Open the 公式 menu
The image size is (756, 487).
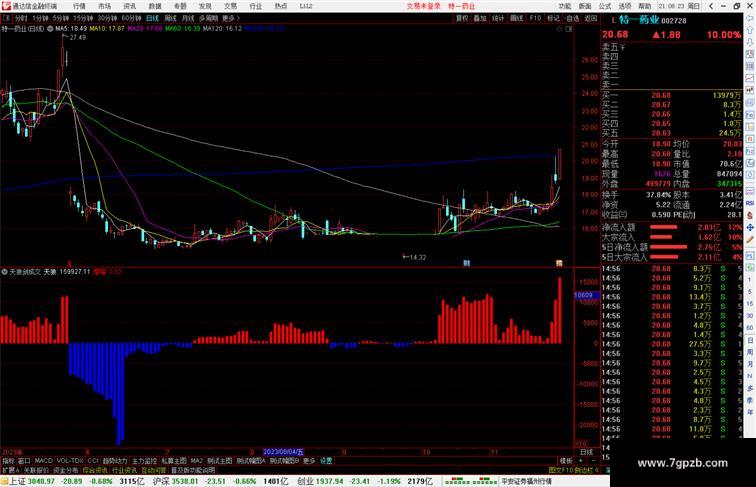click(x=605, y=6)
